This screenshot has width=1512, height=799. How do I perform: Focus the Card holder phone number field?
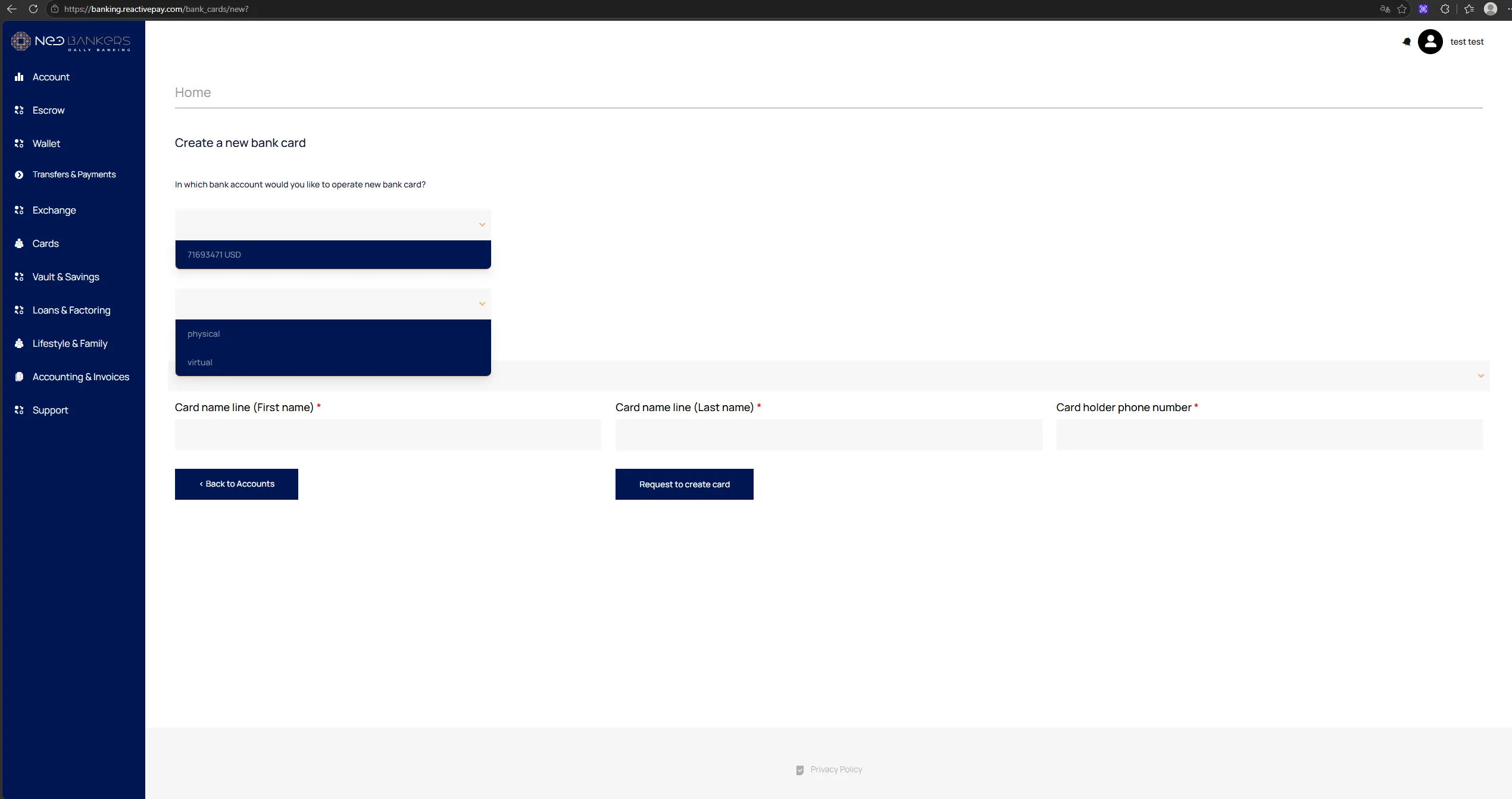tap(1269, 435)
